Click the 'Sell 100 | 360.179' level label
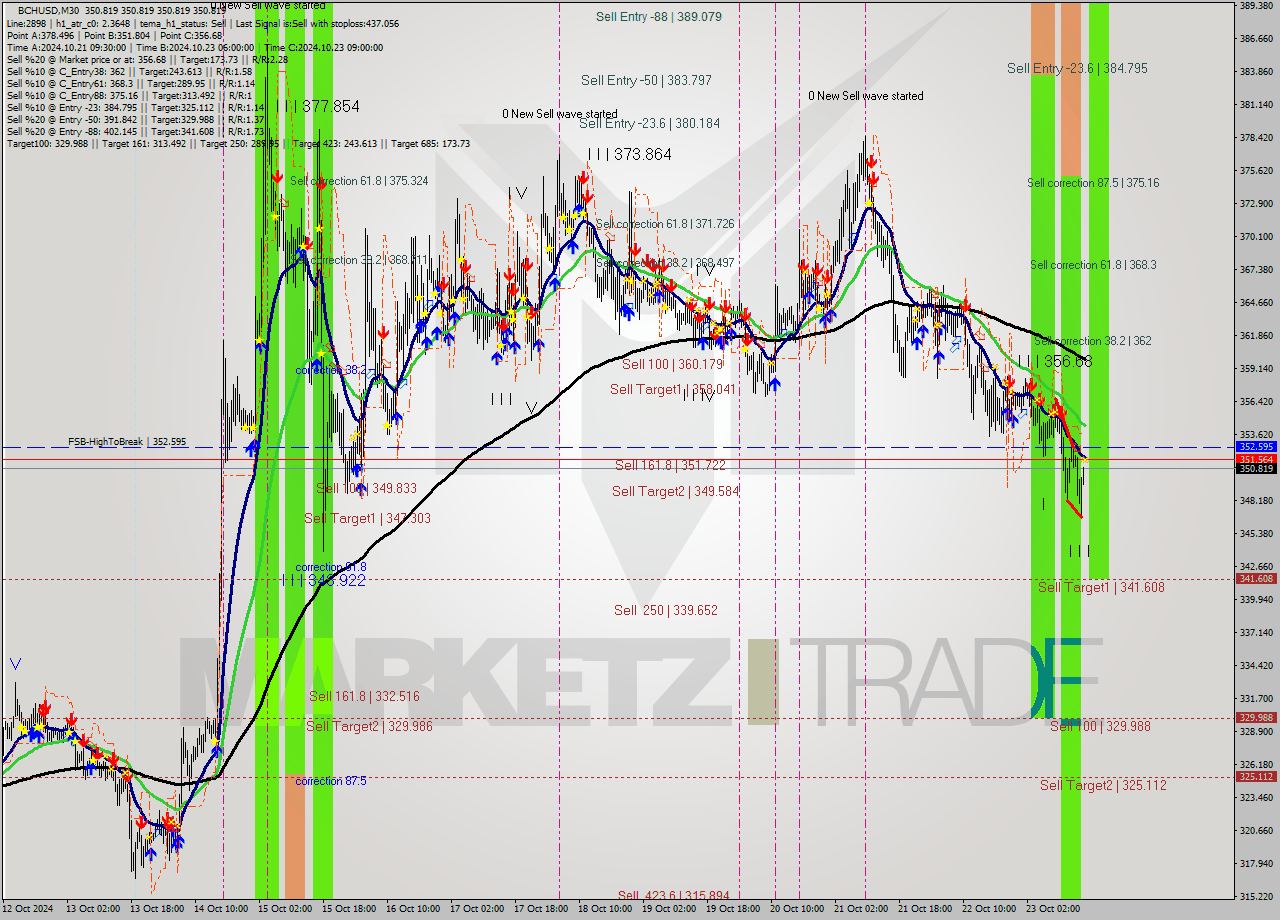 pyautogui.click(x=672, y=365)
